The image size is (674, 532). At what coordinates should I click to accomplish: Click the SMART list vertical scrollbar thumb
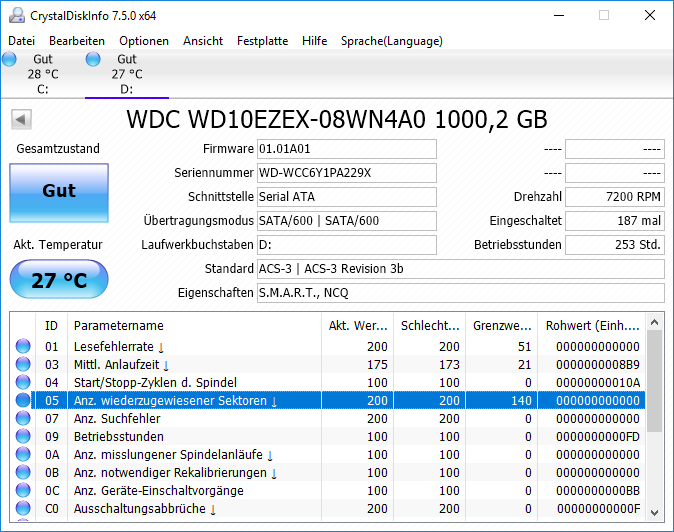click(x=654, y=381)
